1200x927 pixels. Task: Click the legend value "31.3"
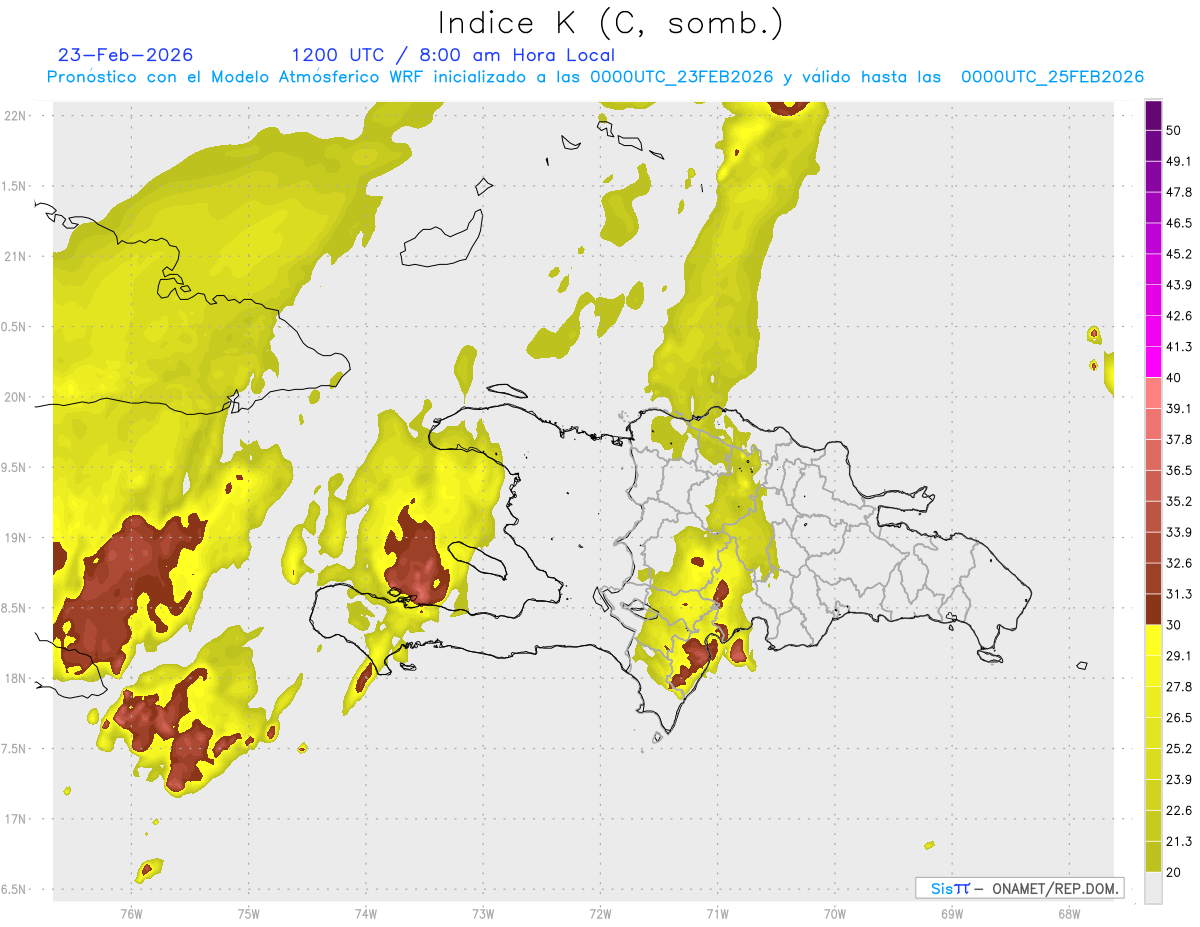pos(1179,594)
